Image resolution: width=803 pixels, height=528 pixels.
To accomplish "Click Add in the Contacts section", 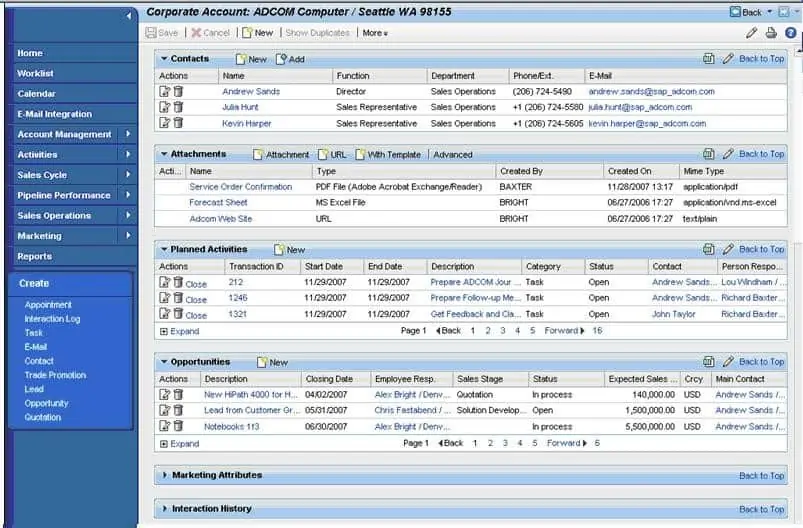I will [x=290, y=59].
